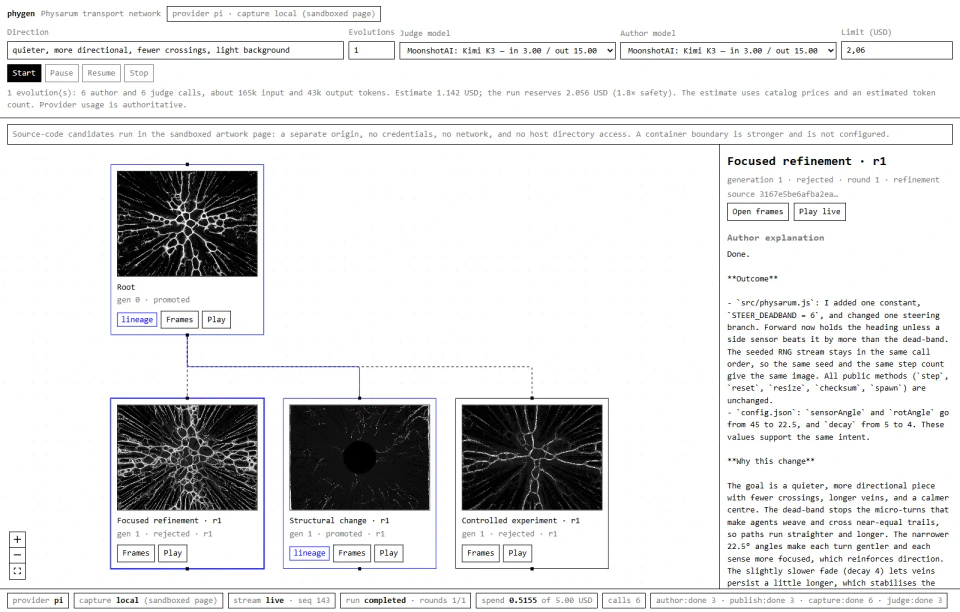The width and height of the screenshot is (960, 612).
Task: Select the Focused refinement thumbnail
Action: coord(187,457)
